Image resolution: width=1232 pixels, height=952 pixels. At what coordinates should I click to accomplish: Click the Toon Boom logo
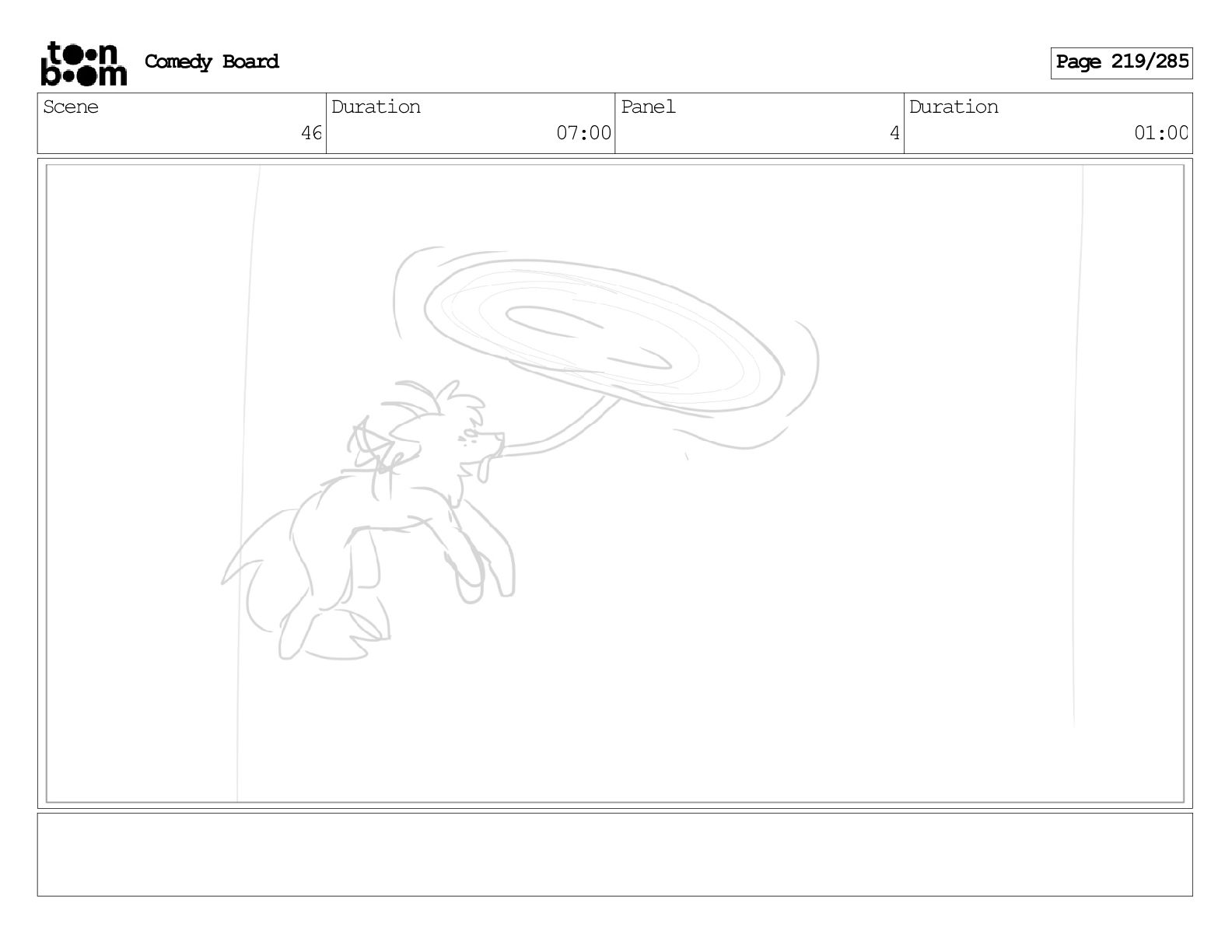click(83, 63)
